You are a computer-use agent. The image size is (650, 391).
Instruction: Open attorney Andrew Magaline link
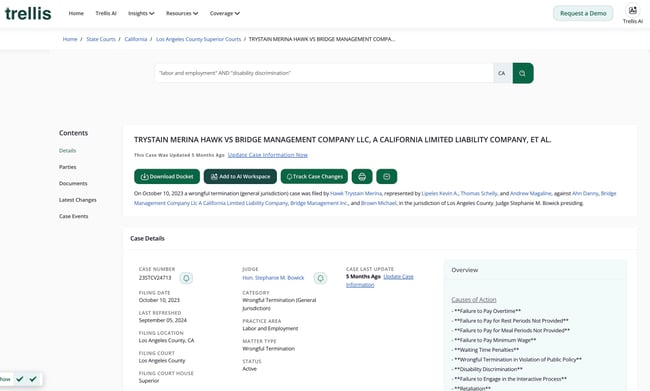pyautogui.click(x=531, y=193)
